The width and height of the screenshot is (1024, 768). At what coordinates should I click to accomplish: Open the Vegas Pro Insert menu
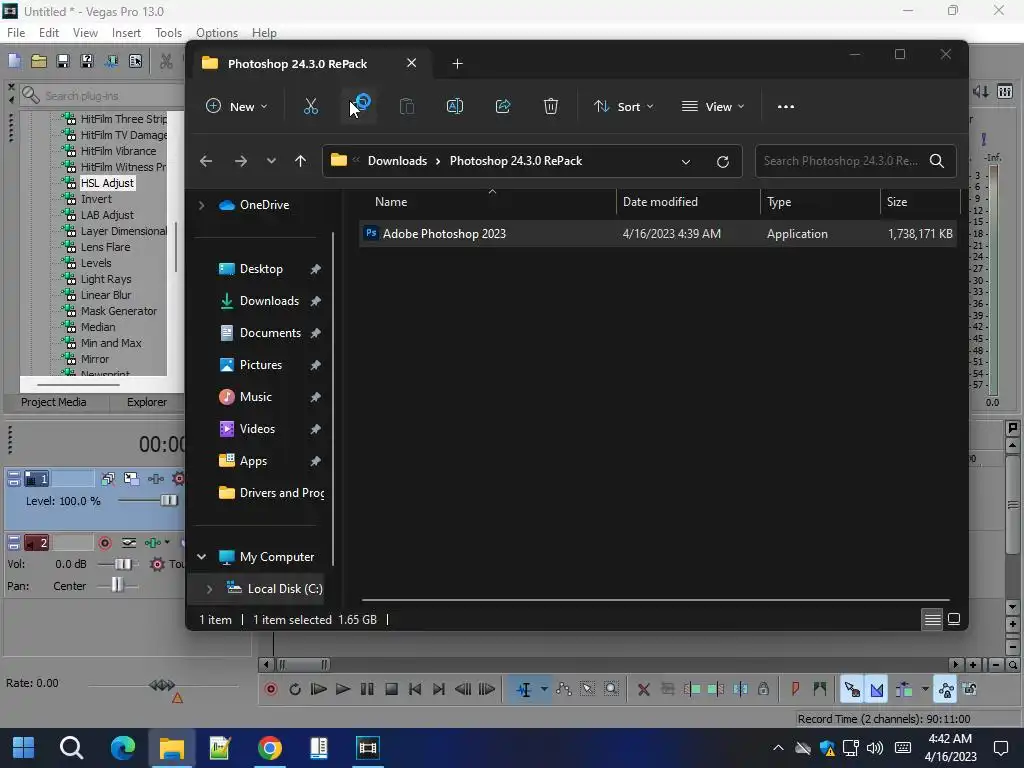click(126, 33)
